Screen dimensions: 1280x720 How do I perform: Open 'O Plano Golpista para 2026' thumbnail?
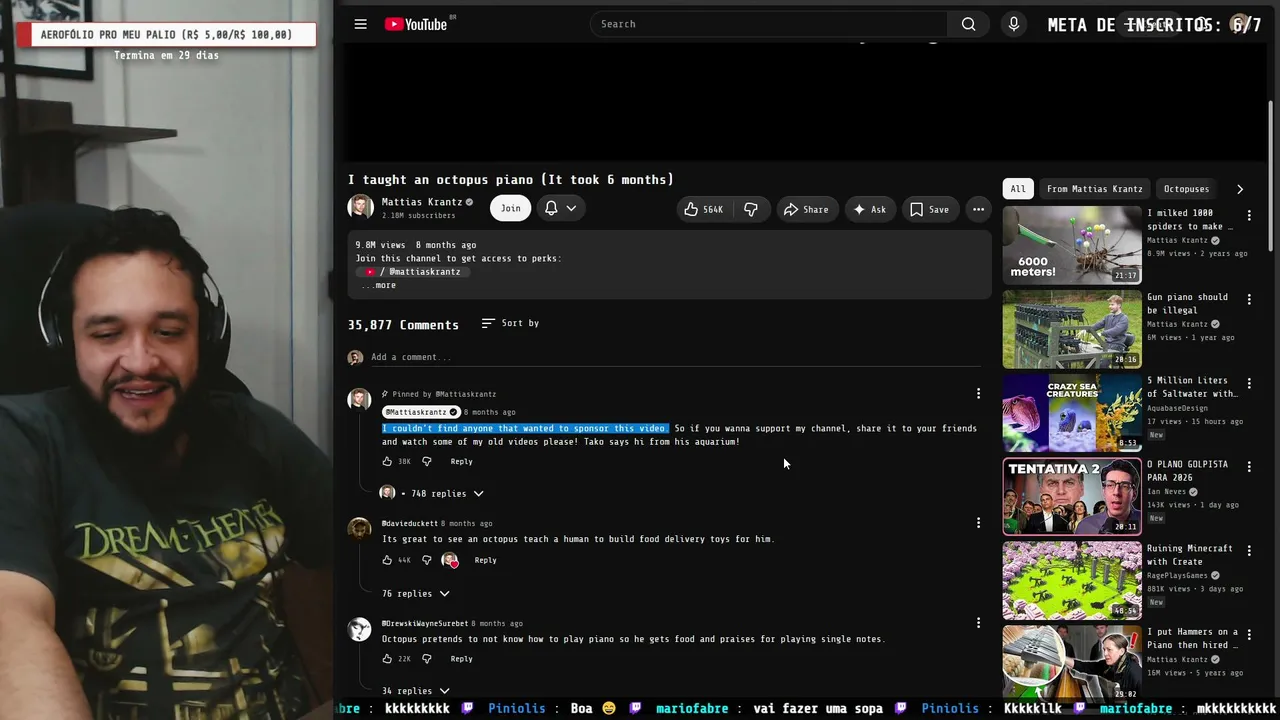point(1072,497)
